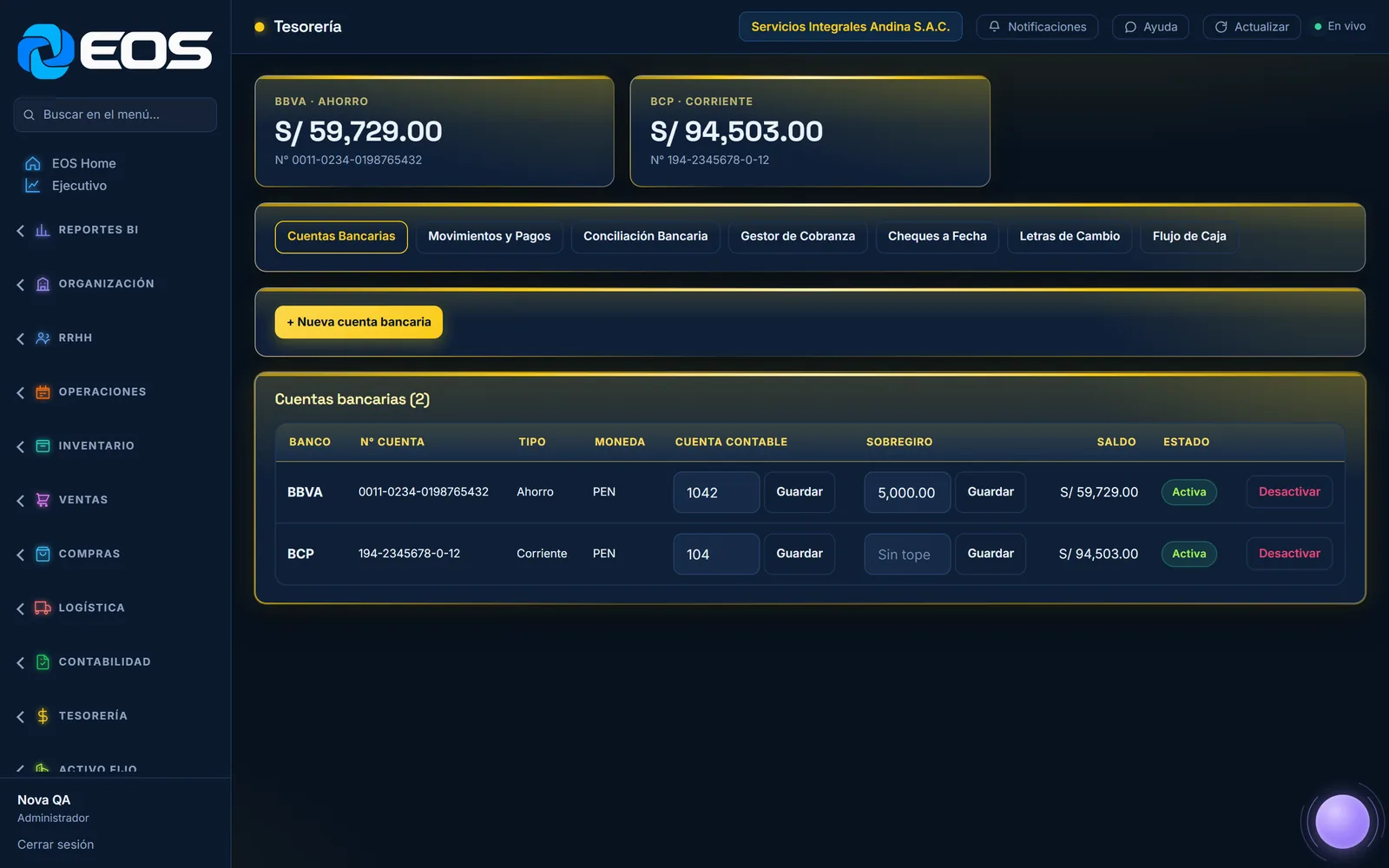
Task: Click Cerrar sesión link
Action: (x=56, y=845)
